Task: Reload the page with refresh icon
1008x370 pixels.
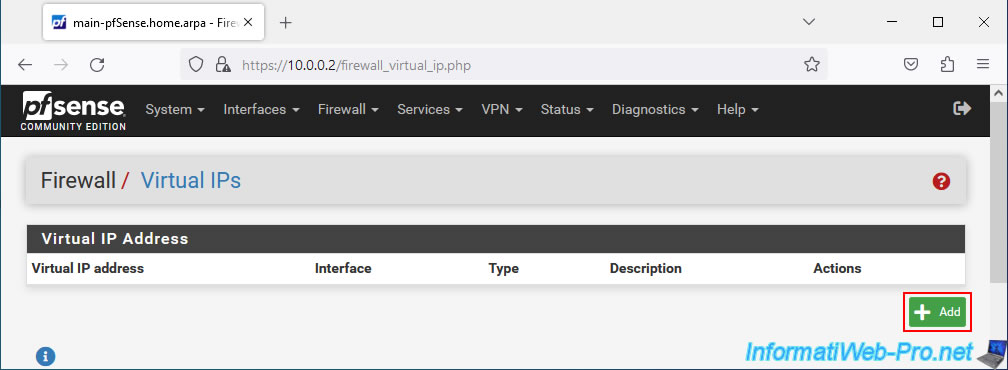Action: tap(97, 64)
